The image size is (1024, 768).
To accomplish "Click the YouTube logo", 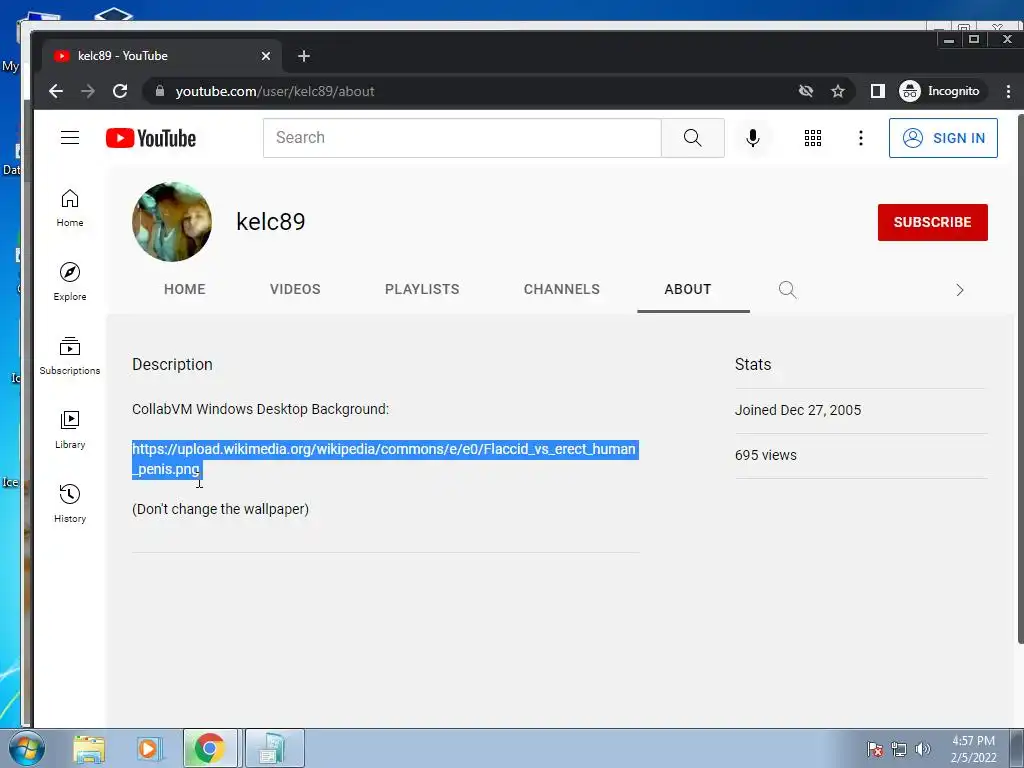I will 151,138.
